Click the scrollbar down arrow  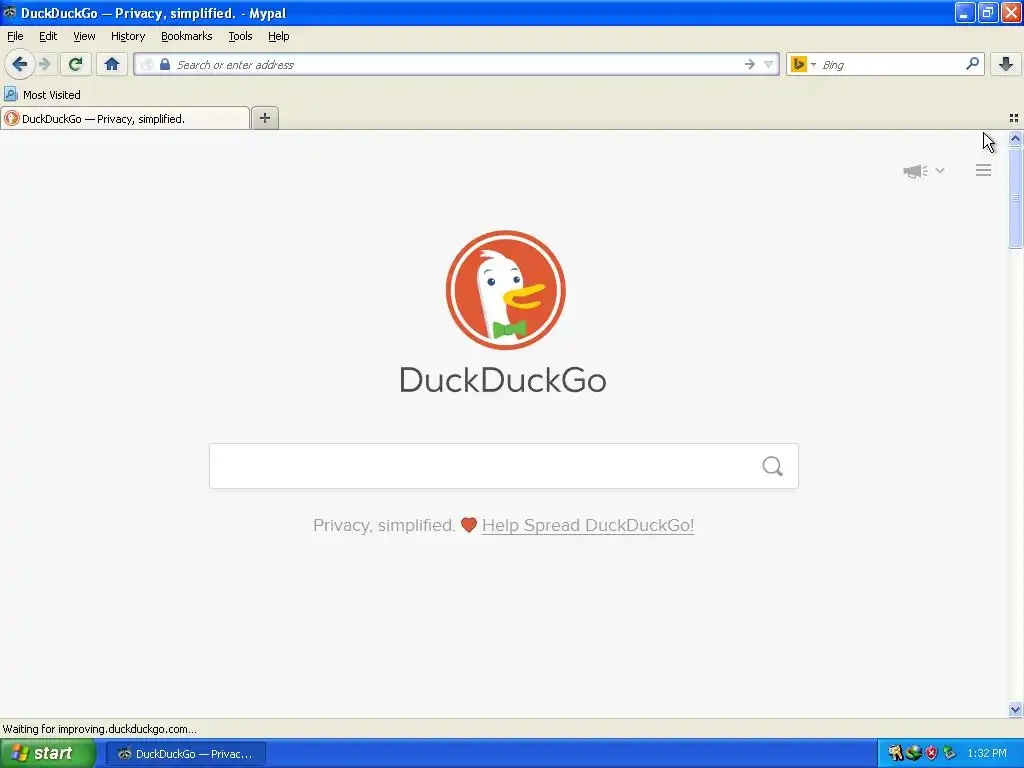[1015, 709]
